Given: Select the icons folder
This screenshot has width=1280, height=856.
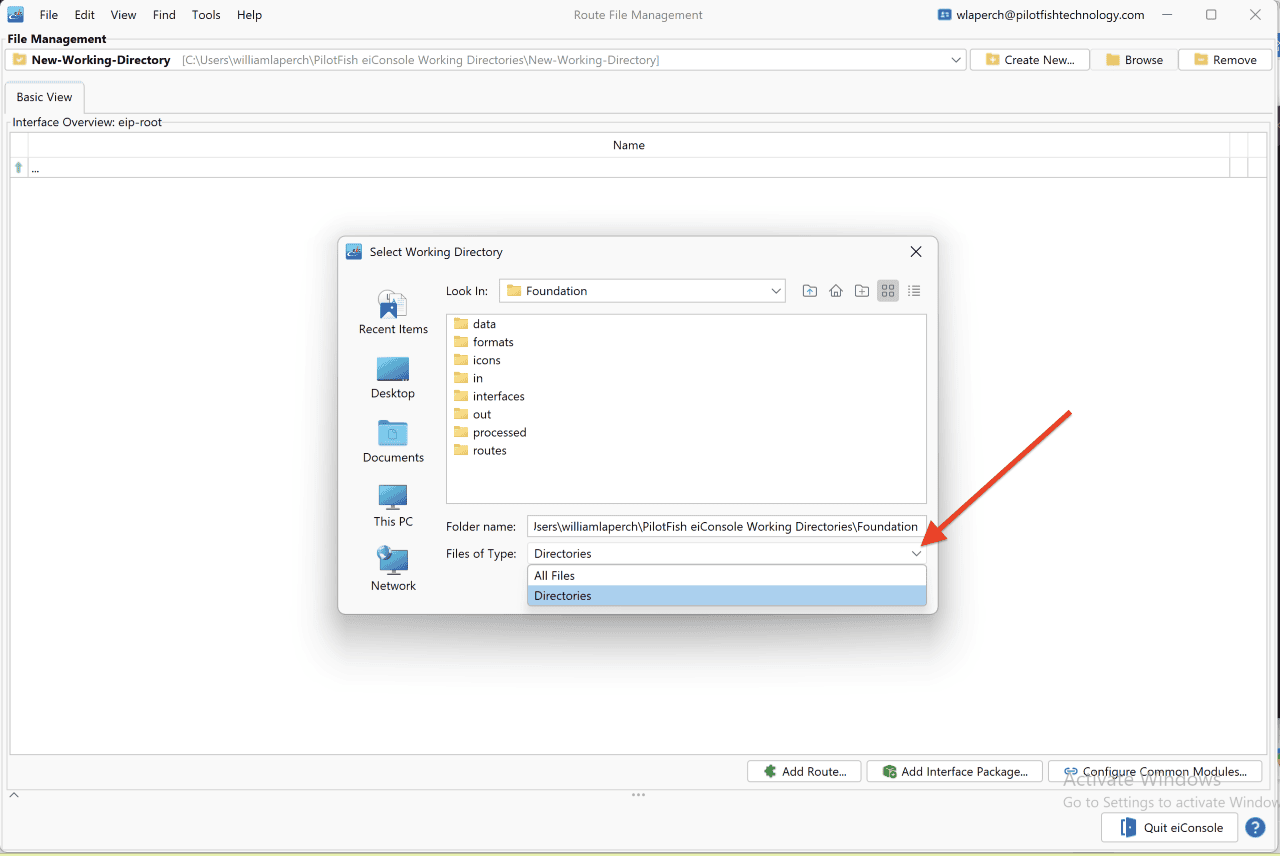Looking at the screenshot, I should click(x=477, y=360).
